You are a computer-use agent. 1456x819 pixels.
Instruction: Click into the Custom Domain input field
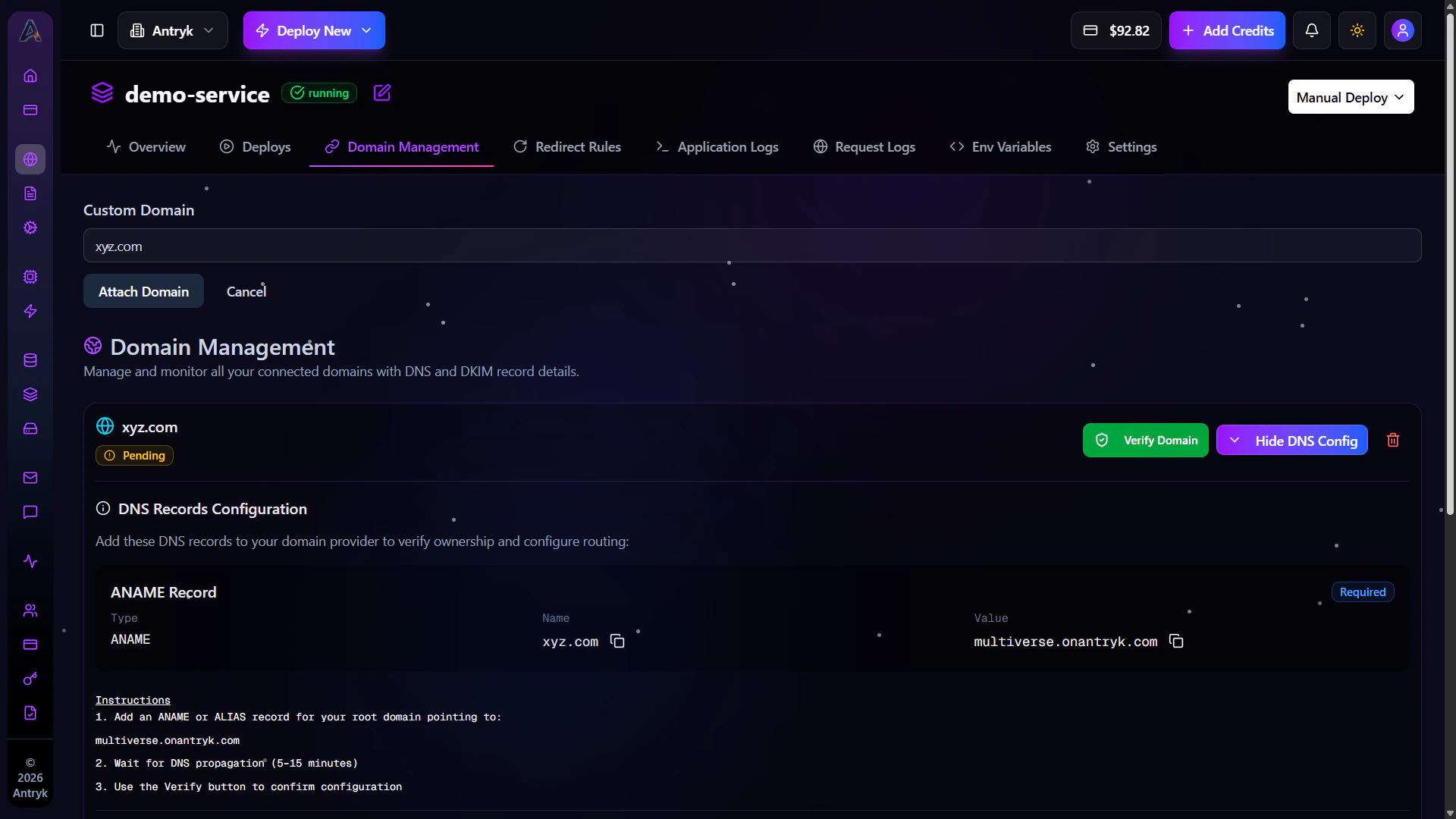point(752,246)
